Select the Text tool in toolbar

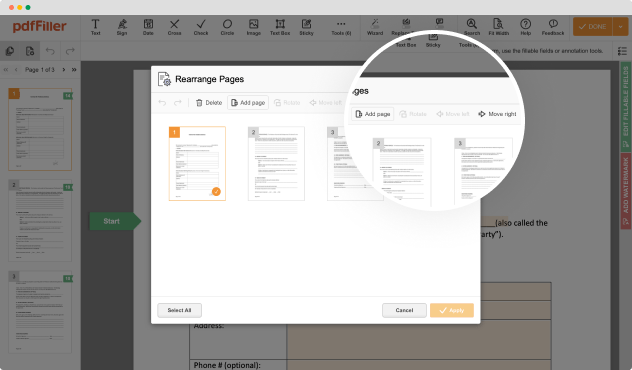coord(96,27)
